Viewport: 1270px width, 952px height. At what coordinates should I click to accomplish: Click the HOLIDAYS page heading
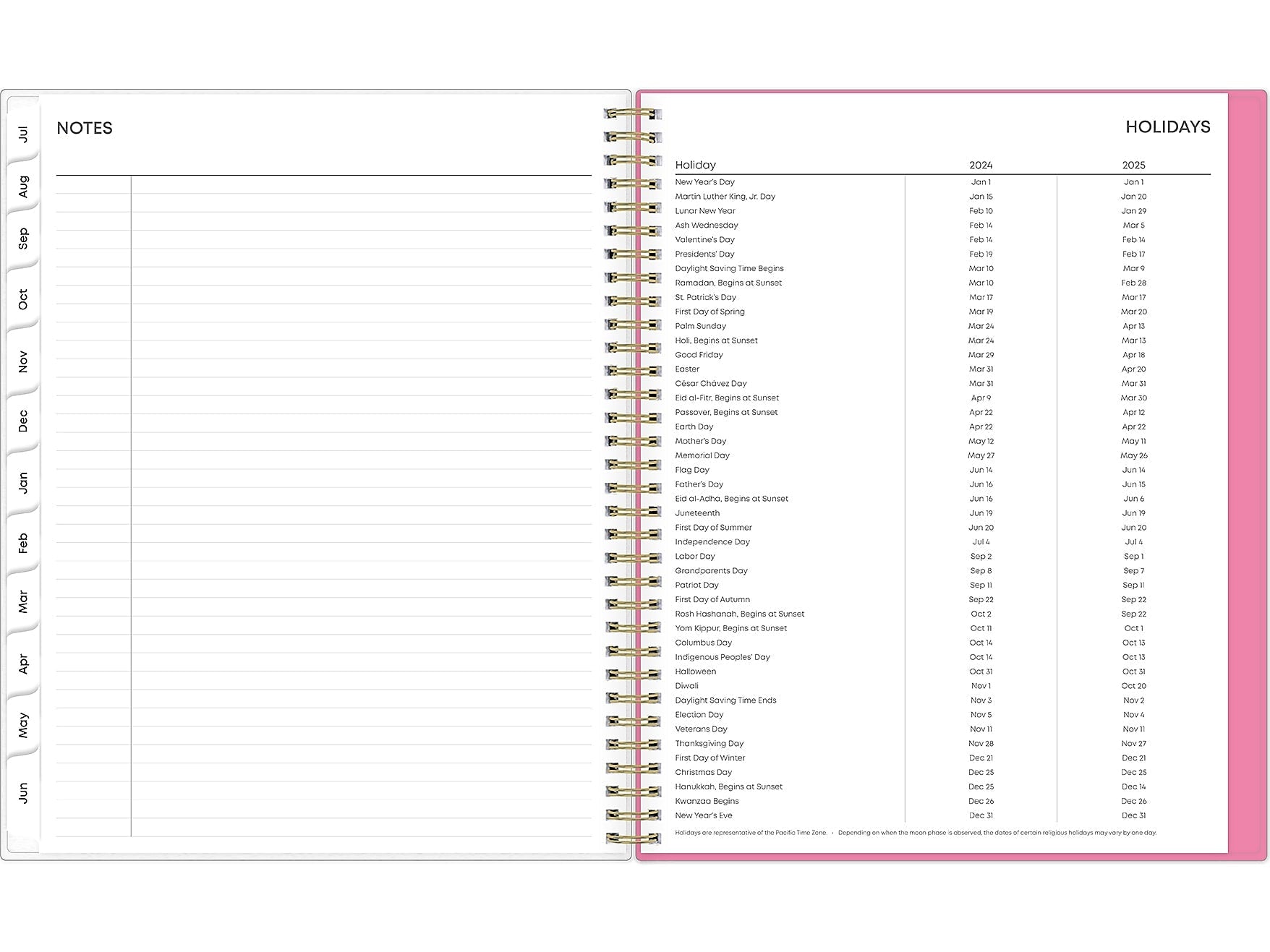point(1167,127)
